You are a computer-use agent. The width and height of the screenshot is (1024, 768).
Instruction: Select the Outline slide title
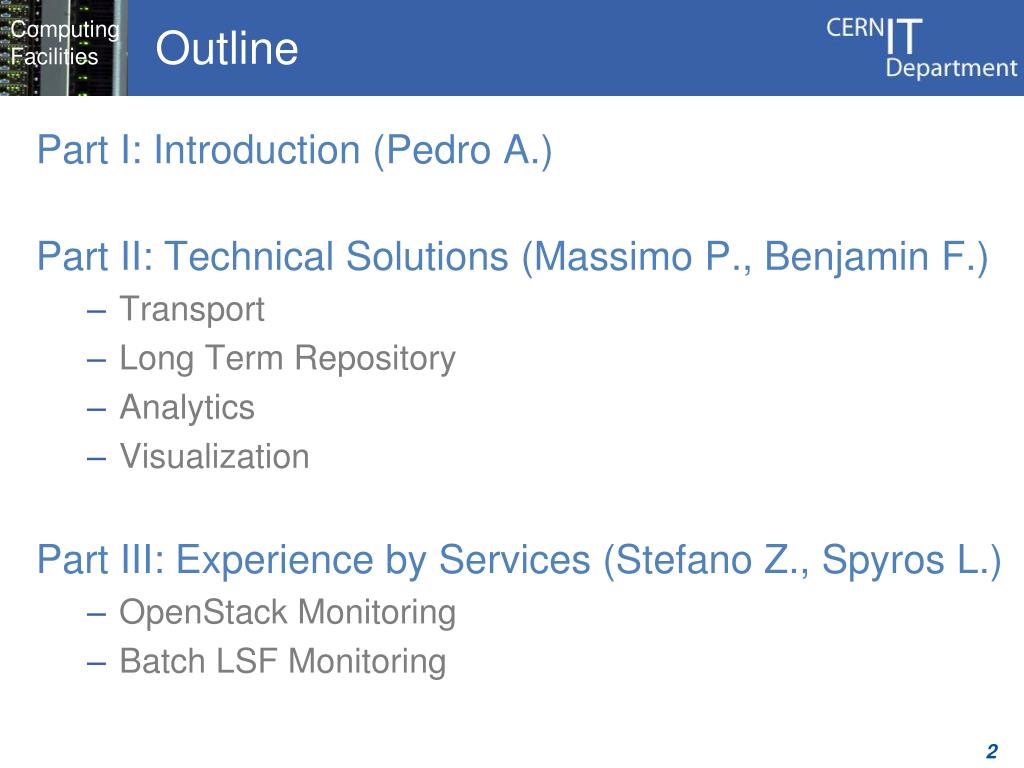click(227, 48)
